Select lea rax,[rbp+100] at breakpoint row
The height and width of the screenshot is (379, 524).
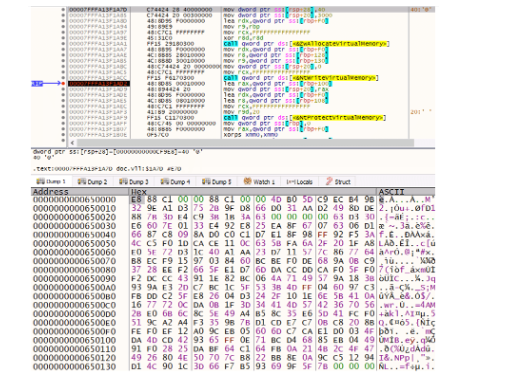point(277,84)
